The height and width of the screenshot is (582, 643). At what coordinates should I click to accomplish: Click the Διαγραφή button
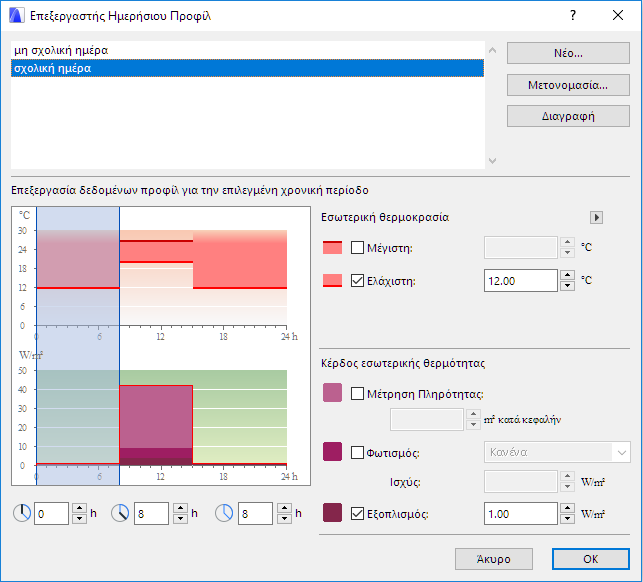(568, 115)
